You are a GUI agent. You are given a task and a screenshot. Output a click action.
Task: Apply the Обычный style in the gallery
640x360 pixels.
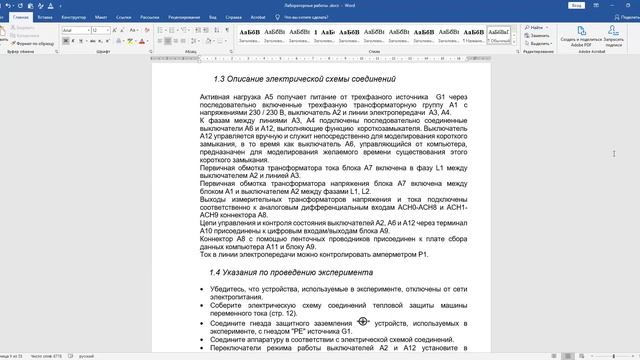(499, 35)
